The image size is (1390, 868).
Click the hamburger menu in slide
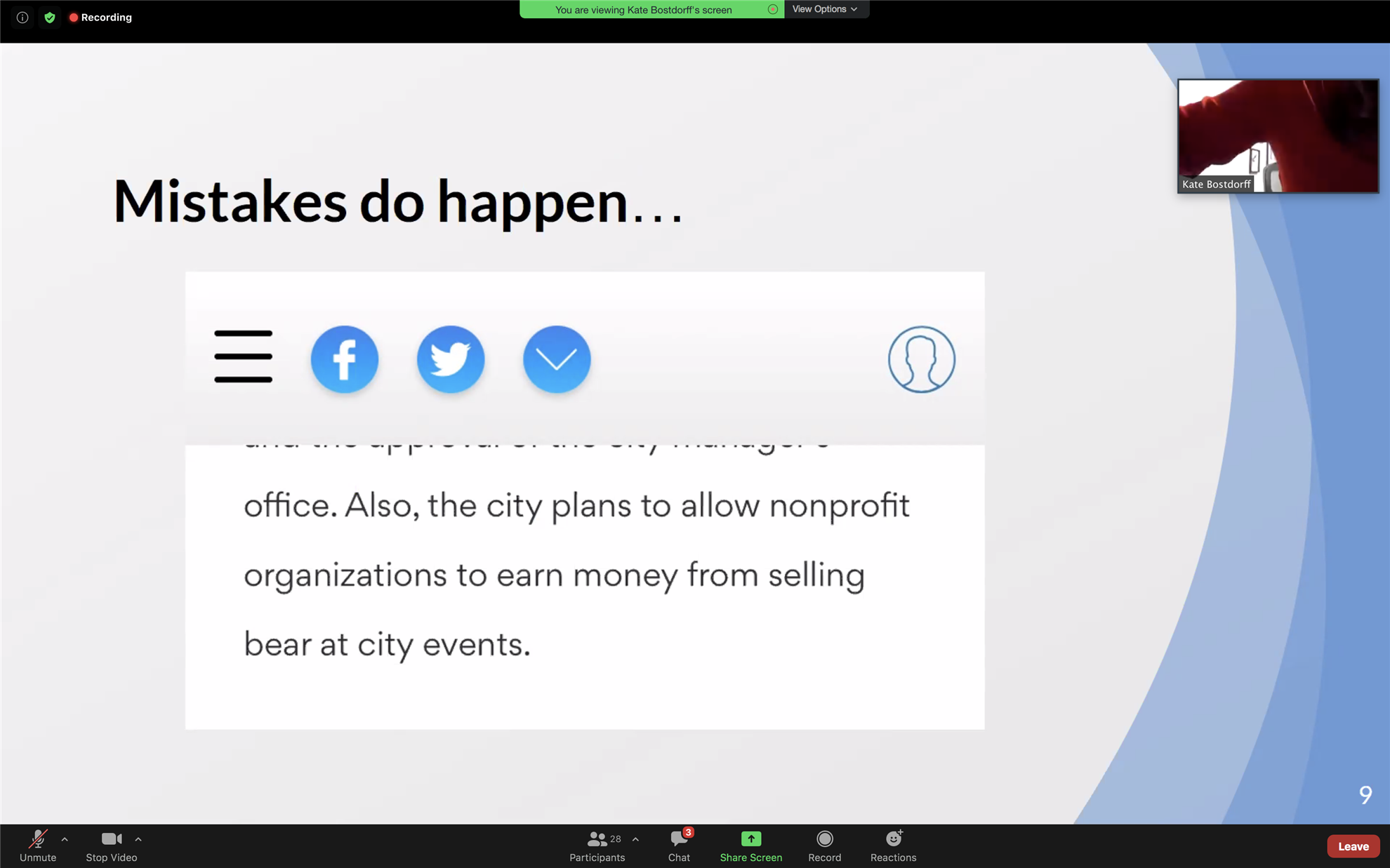(x=244, y=356)
